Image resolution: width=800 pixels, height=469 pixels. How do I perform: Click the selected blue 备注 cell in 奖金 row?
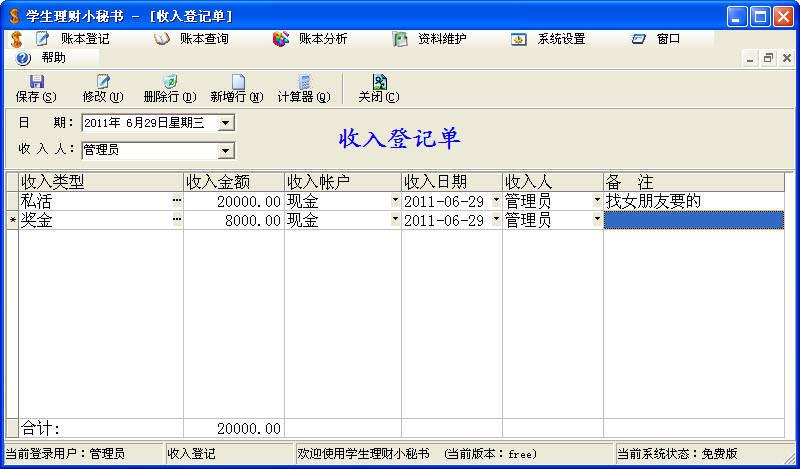click(x=694, y=220)
